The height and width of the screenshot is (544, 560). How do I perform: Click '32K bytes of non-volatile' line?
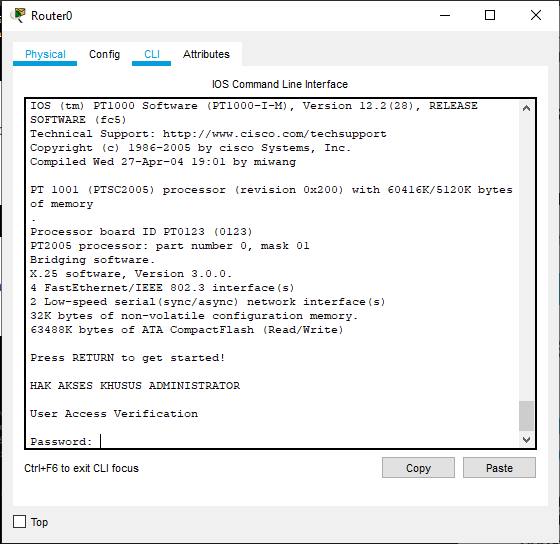point(194,316)
